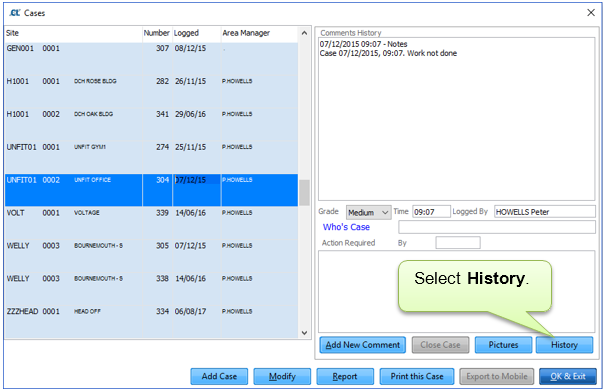Viewport: 605px width, 392px height.
Task: Click the Comments History text area
Action: (x=456, y=119)
